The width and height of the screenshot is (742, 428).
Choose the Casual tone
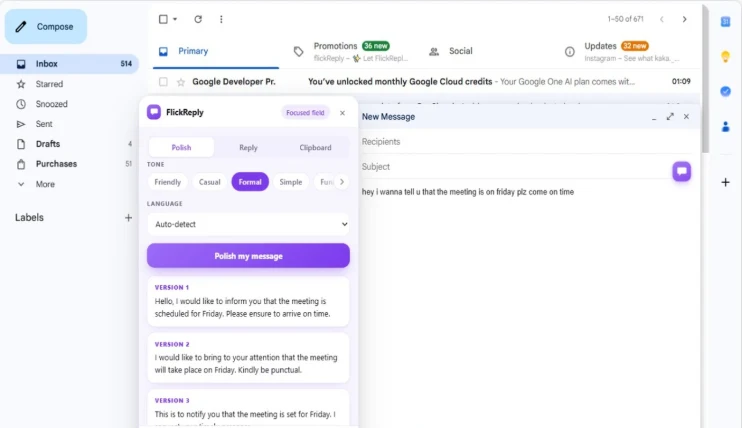209,182
